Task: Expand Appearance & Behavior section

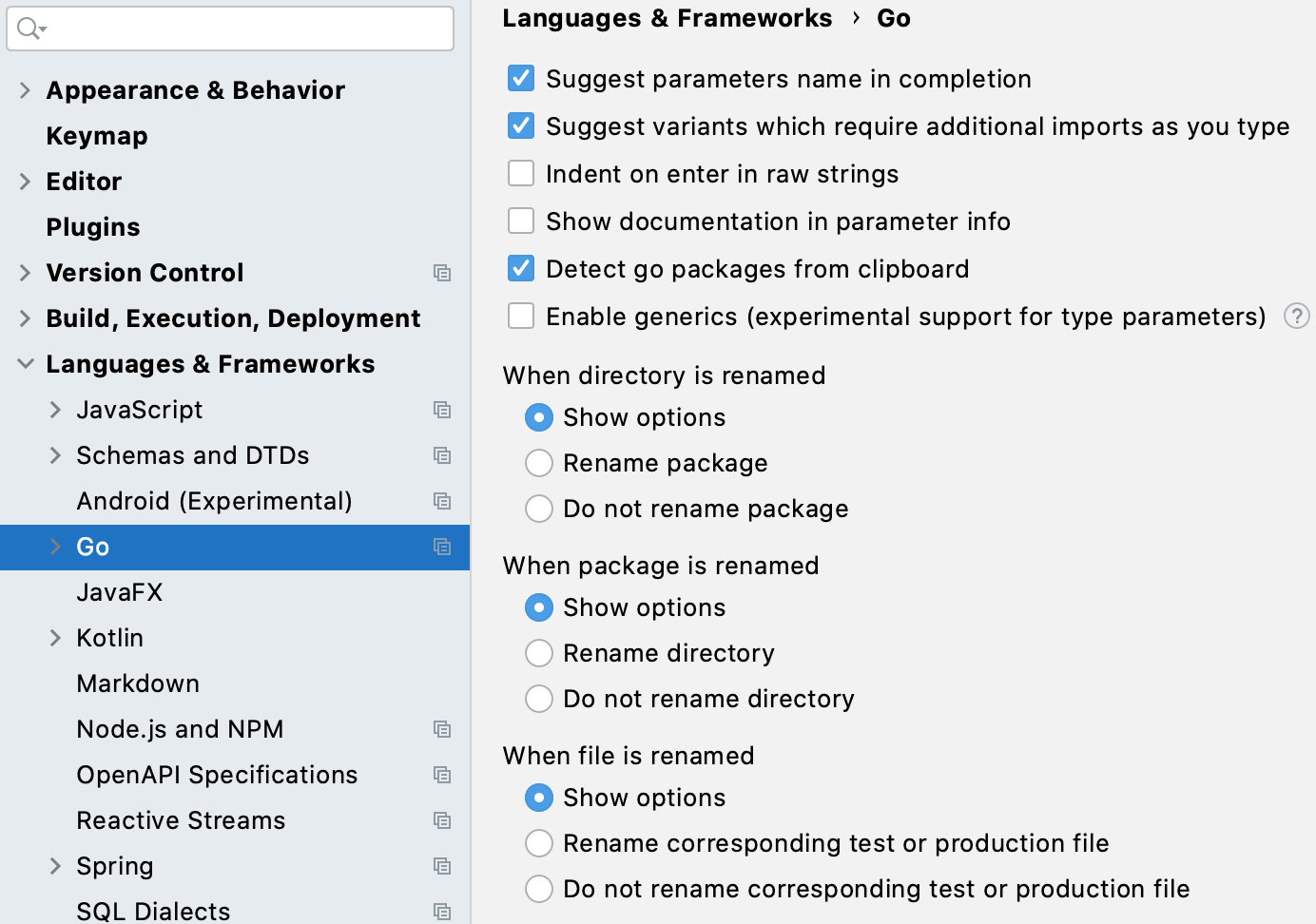Action: [x=26, y=90]
